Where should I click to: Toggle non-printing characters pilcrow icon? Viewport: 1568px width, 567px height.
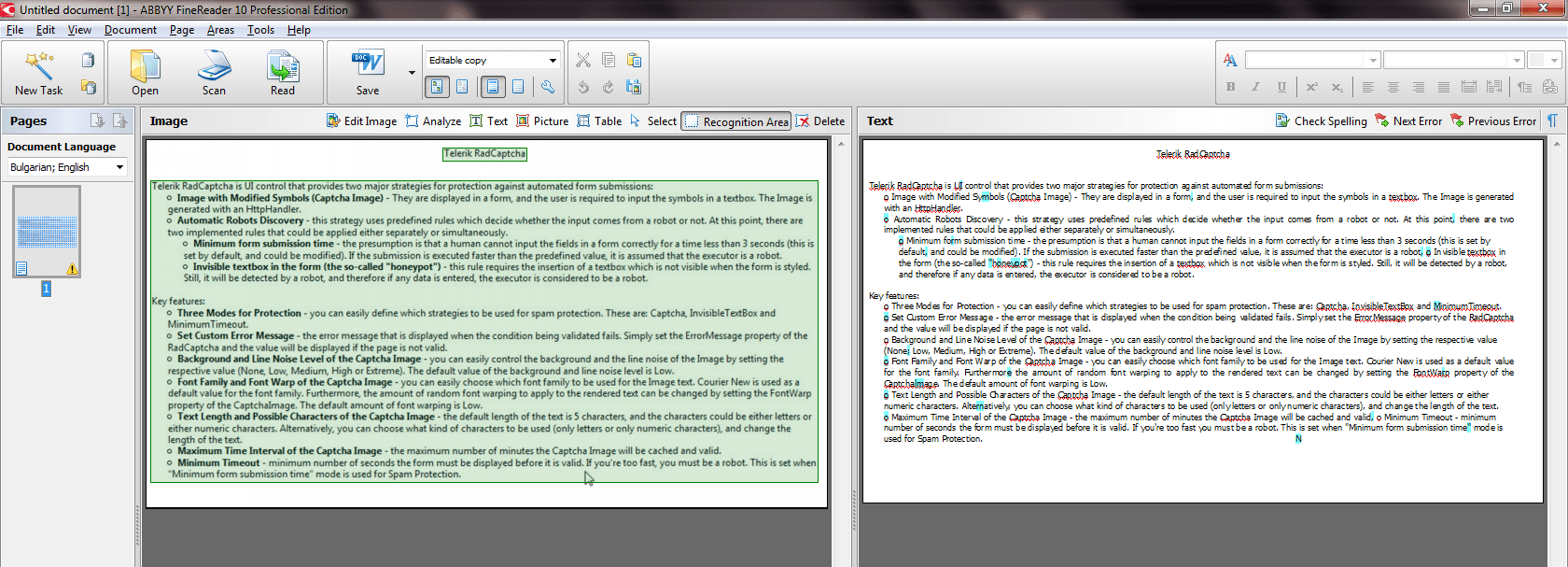tap(1552, 121)
